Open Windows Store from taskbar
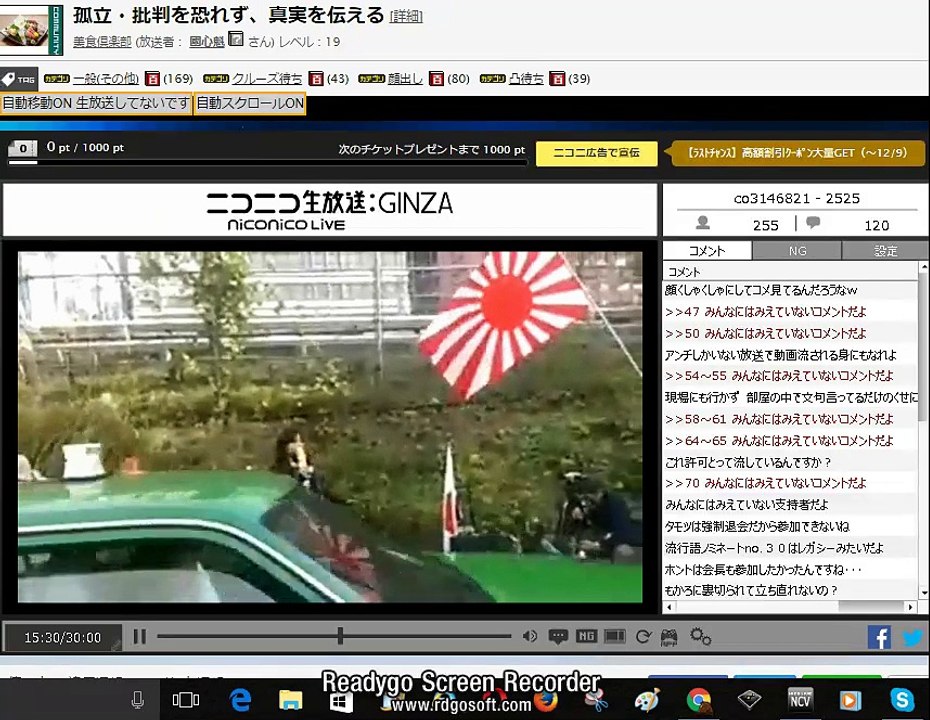930x720 pixels. 342,703
